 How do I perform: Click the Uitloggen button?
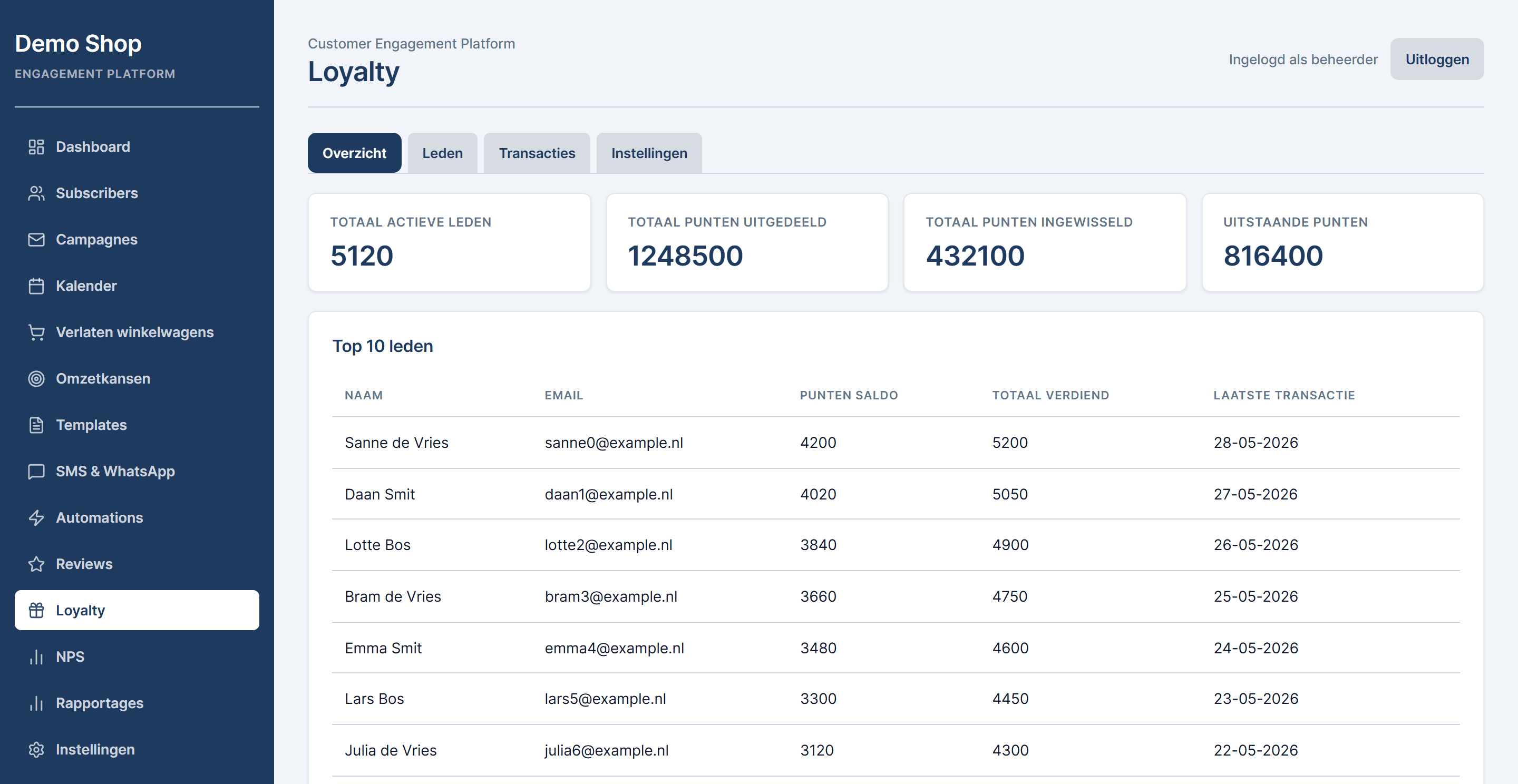[x=1437, y=60]
